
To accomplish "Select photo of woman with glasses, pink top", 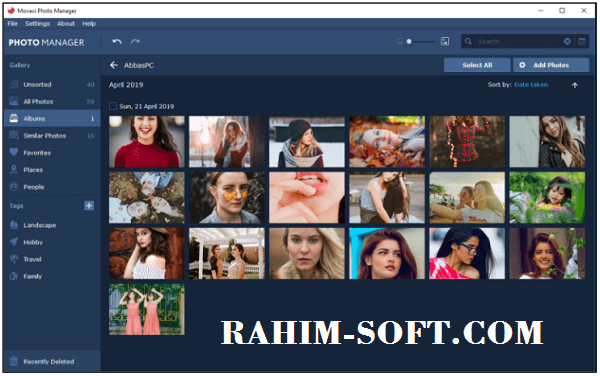I will pyautogui.click(x=467, y=253).
